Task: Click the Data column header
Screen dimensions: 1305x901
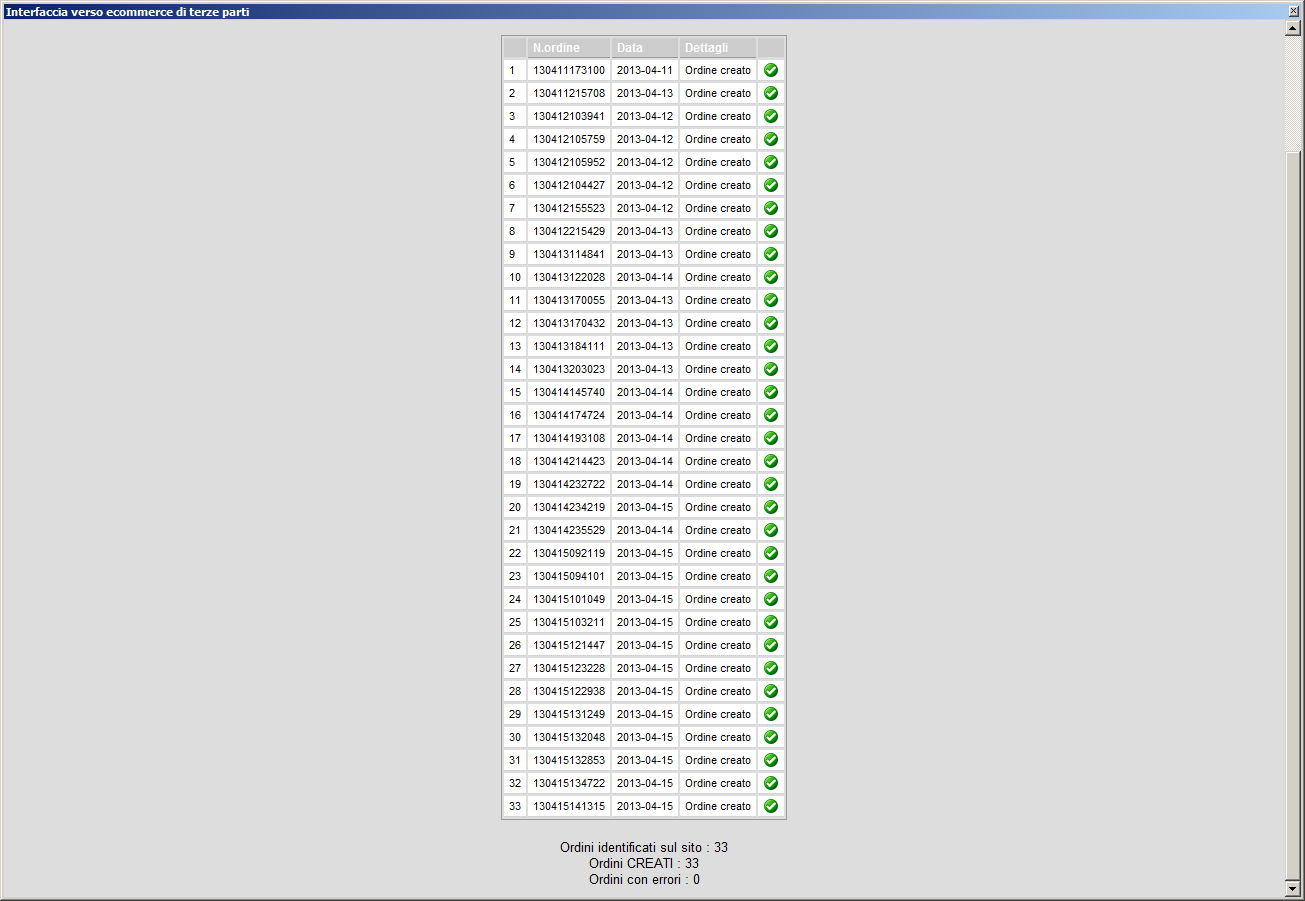Action: point(645,48)
